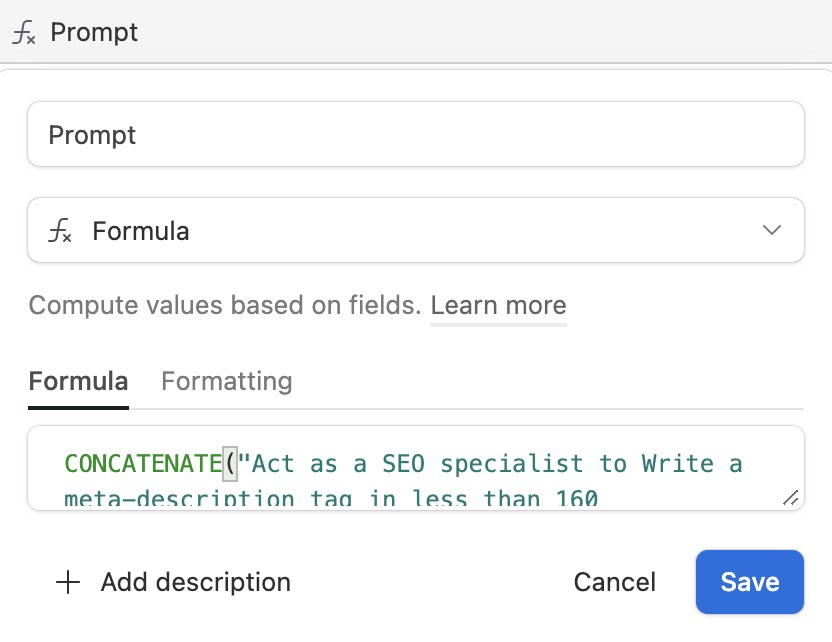The width and height of the screenshot is (832, 642).
Task: Click the plus icon beside Add description
Action: [67, 582]
